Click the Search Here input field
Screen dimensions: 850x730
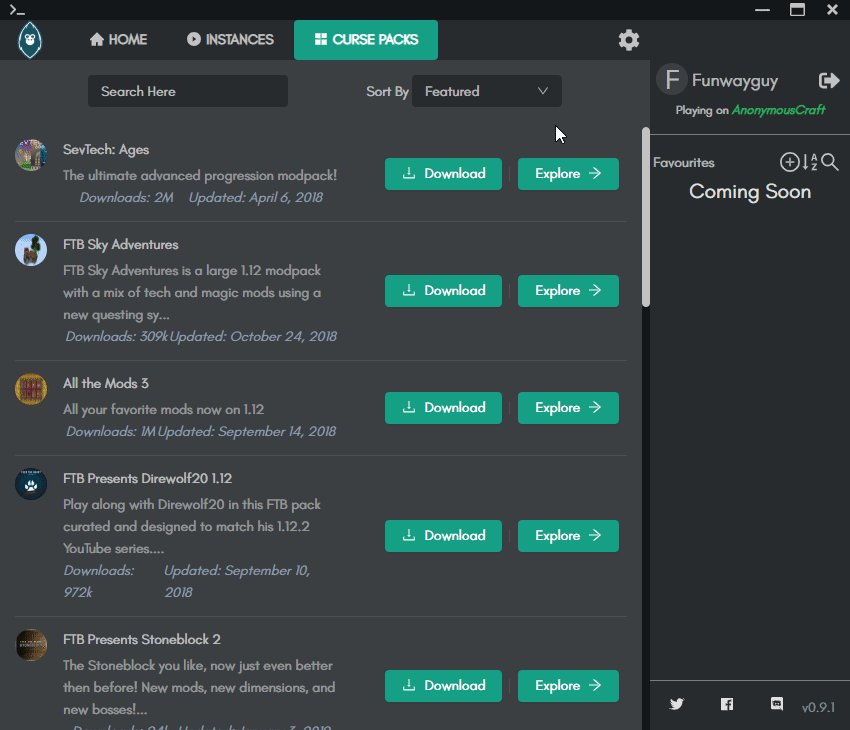(187, 91)
